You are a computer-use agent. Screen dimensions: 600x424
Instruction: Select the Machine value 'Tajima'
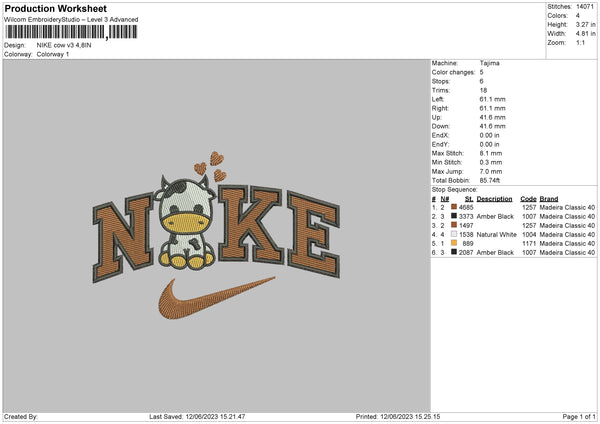coord(489,63)
